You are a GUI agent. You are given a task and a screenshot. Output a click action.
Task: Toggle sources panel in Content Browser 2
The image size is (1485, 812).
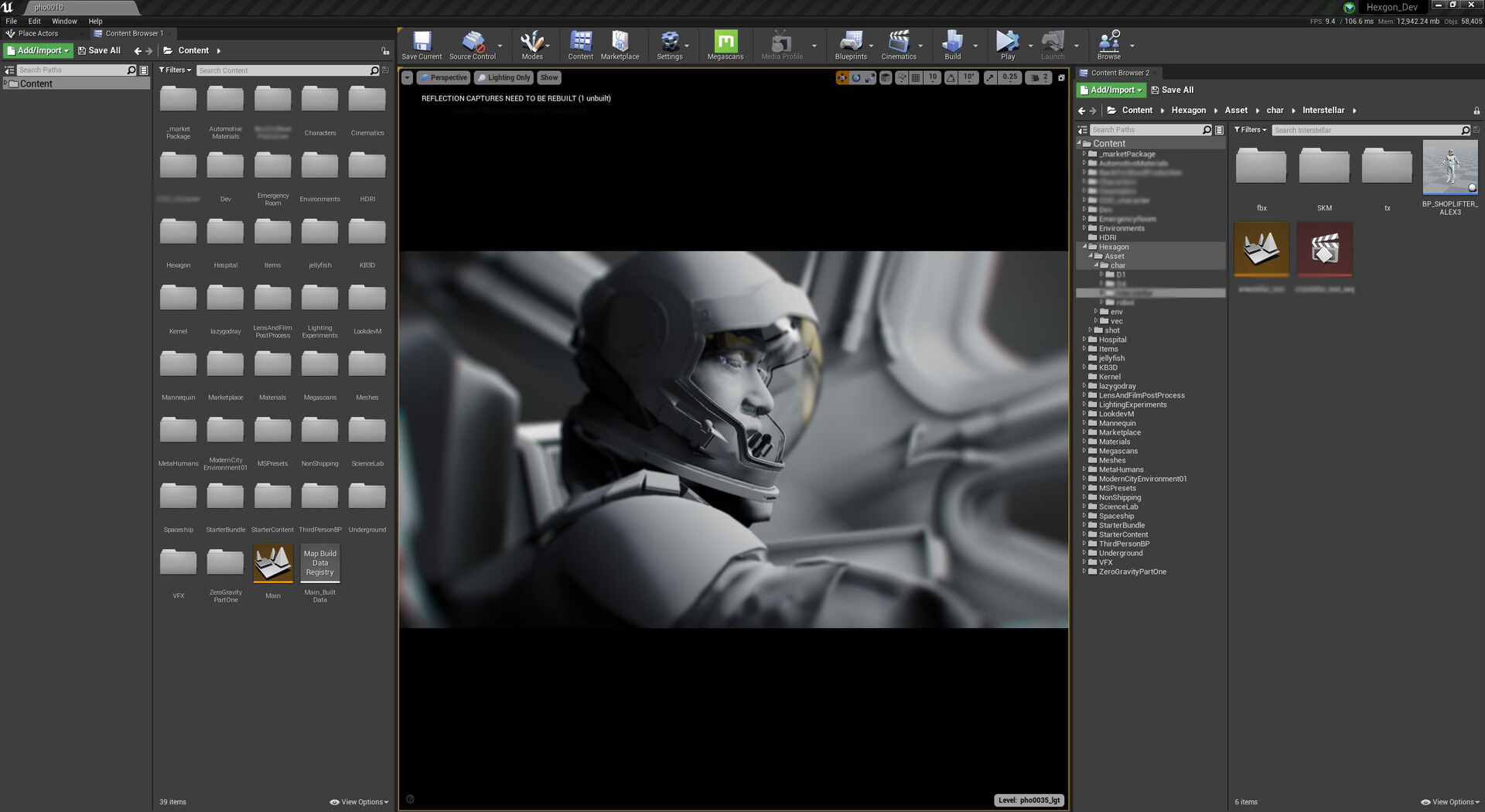click(1083, 130)
